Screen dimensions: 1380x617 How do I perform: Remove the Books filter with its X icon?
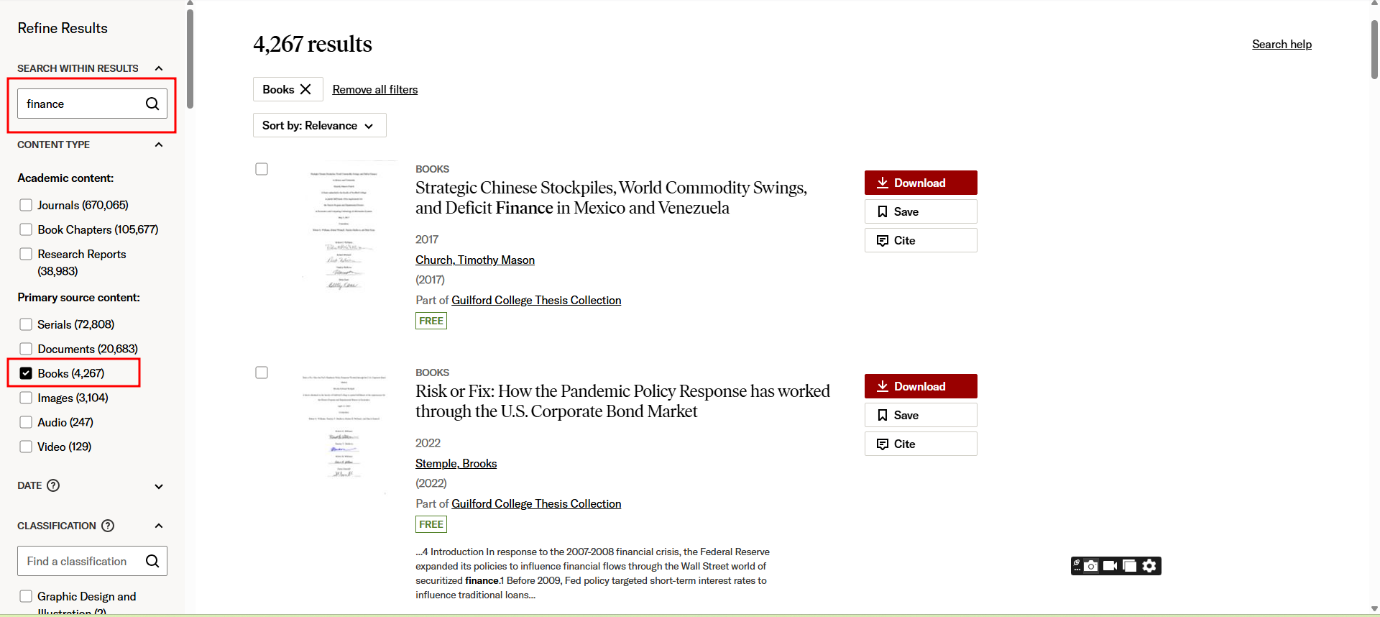306,89
